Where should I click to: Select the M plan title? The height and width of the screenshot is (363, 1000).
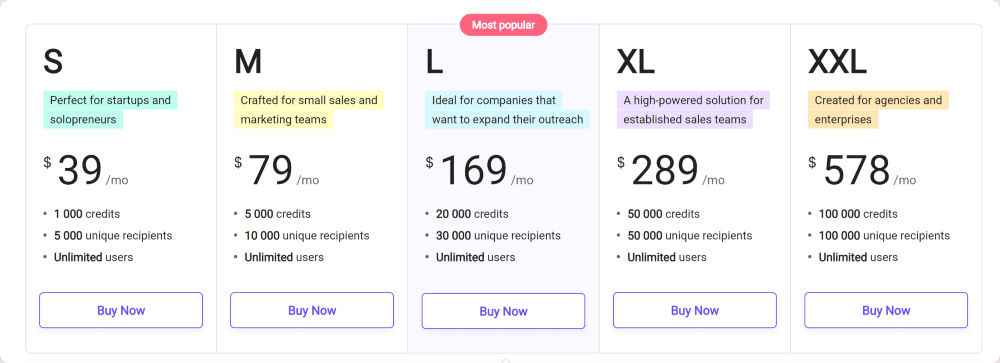(248, 62)
